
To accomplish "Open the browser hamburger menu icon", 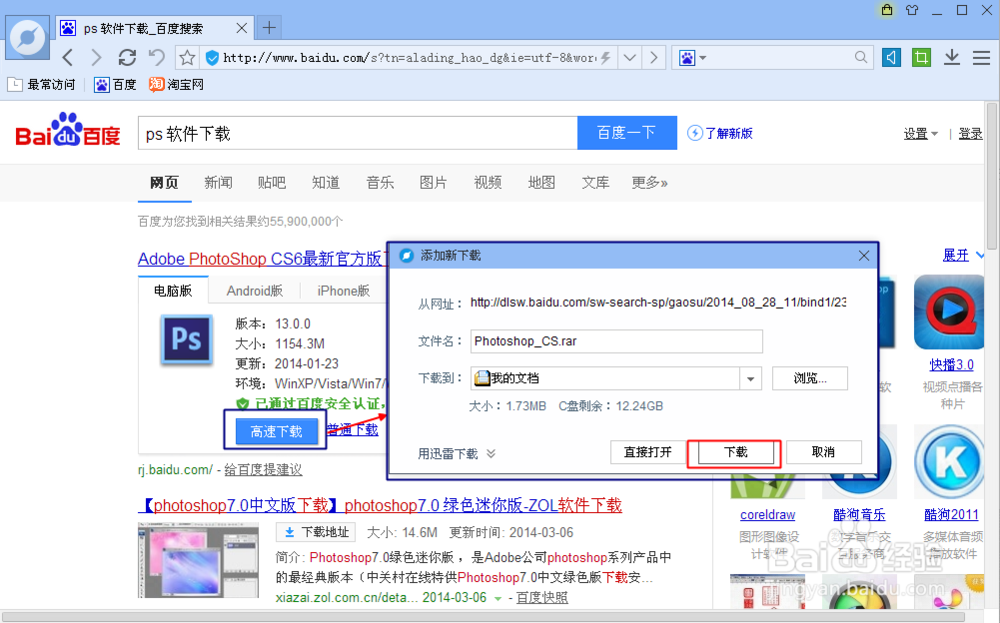I will (x=981, y=57).
